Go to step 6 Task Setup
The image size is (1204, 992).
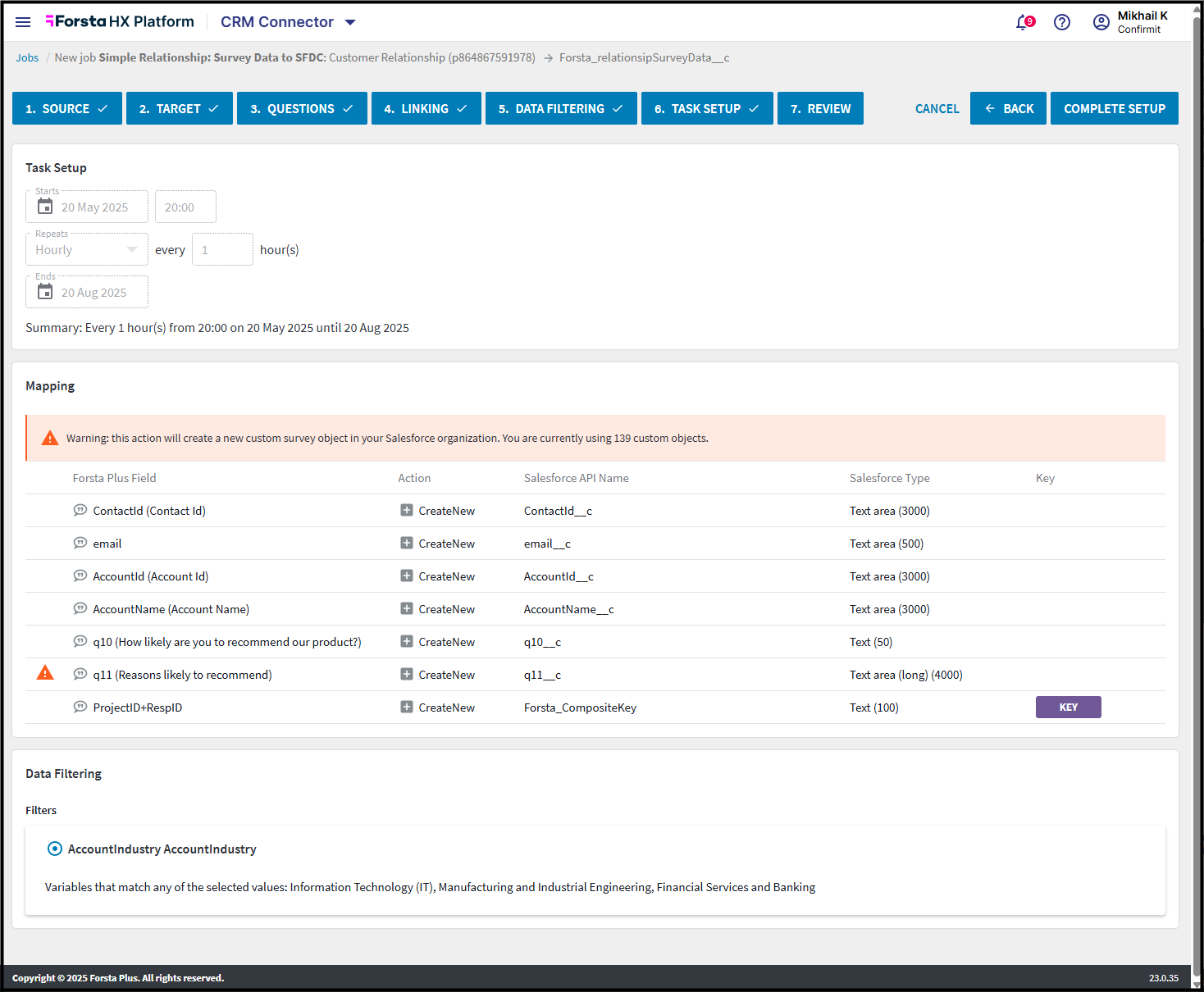[x=707, y=108]
